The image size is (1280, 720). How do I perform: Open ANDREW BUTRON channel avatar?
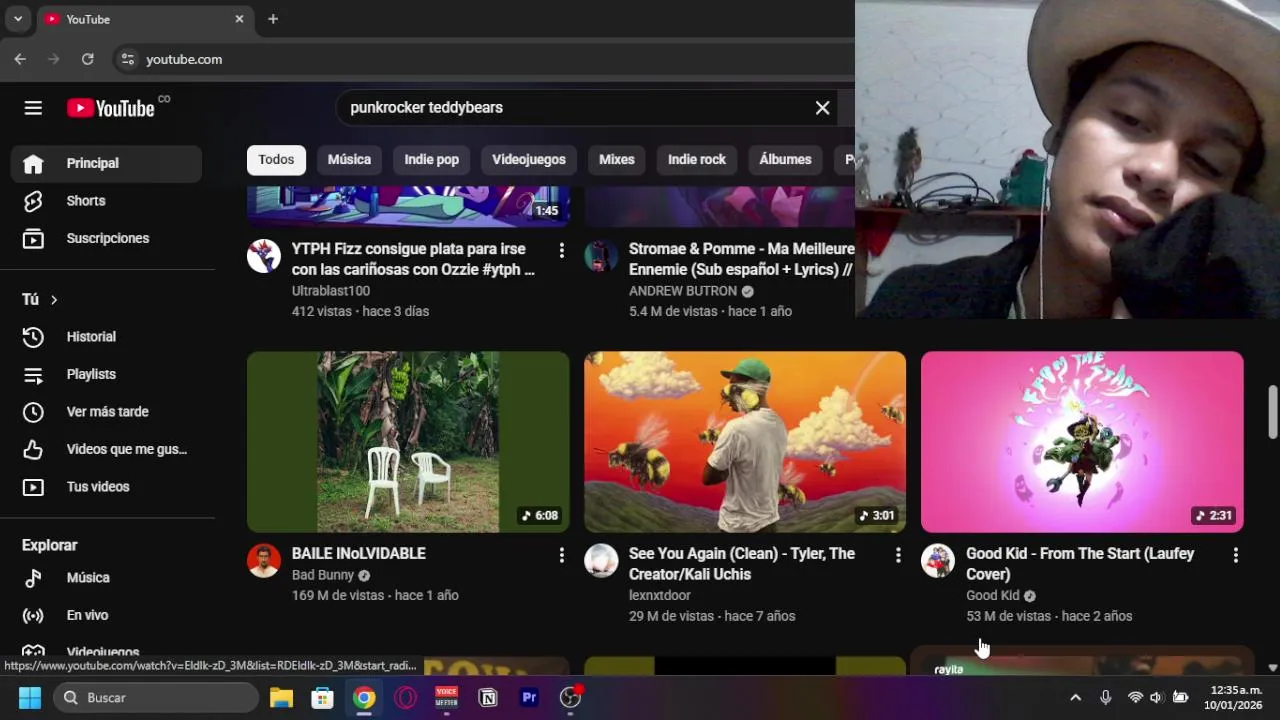click(601, 256)
